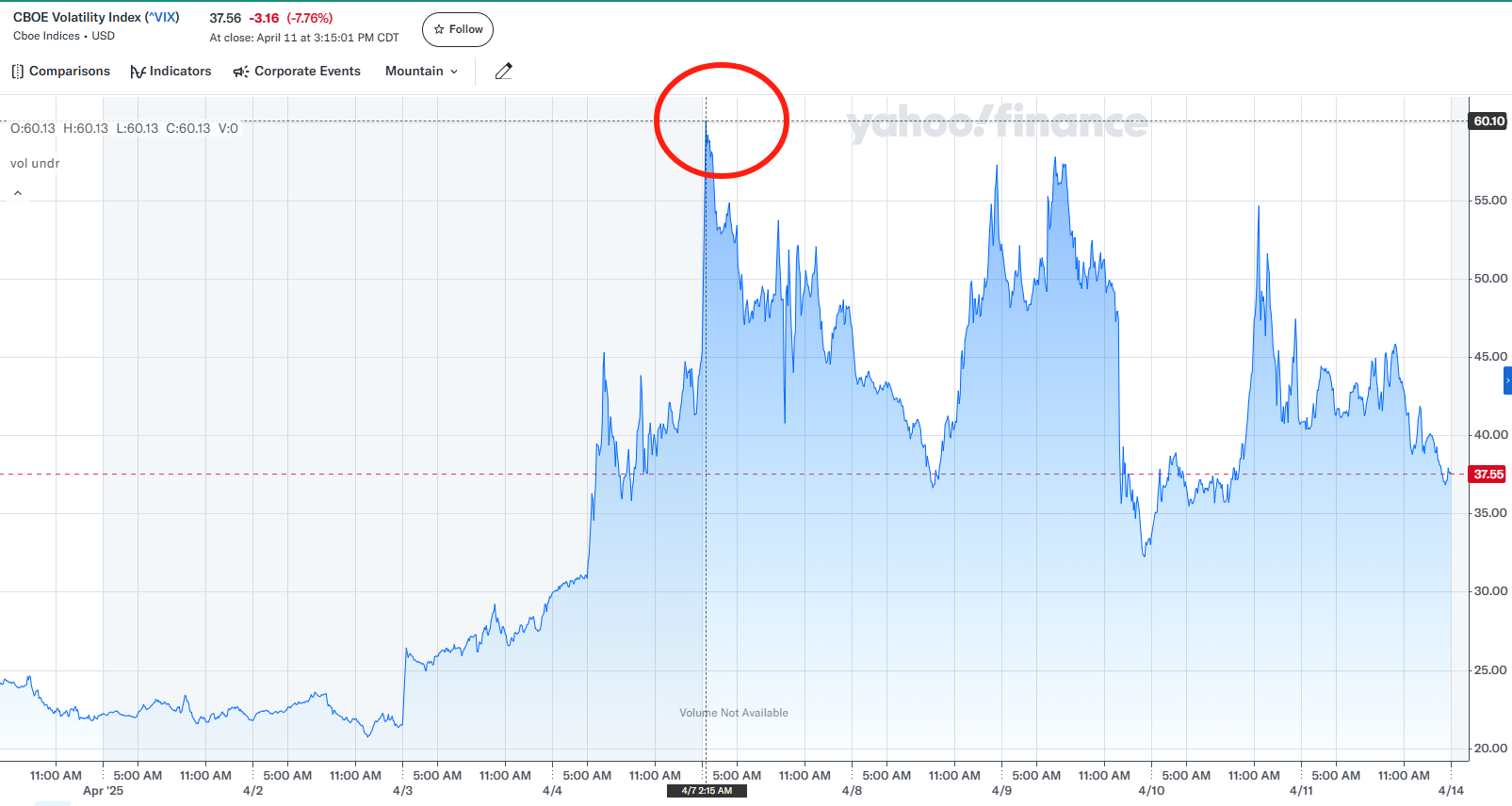The image size is (1512, 806).
Task: Click the 25.00 price axis label
Action: tap(1490, 670)
